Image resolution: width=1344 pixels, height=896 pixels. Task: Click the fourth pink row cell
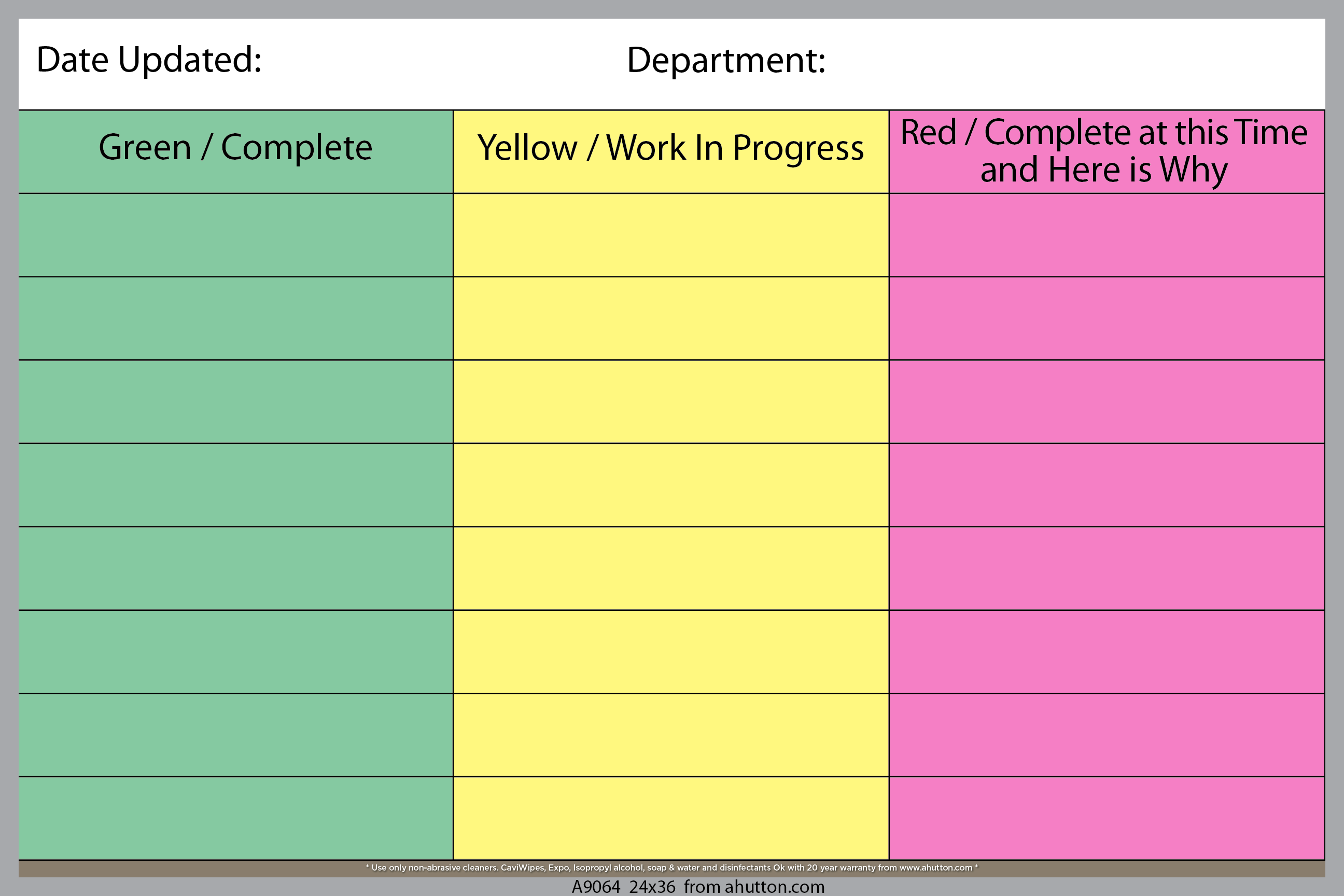1107,485
